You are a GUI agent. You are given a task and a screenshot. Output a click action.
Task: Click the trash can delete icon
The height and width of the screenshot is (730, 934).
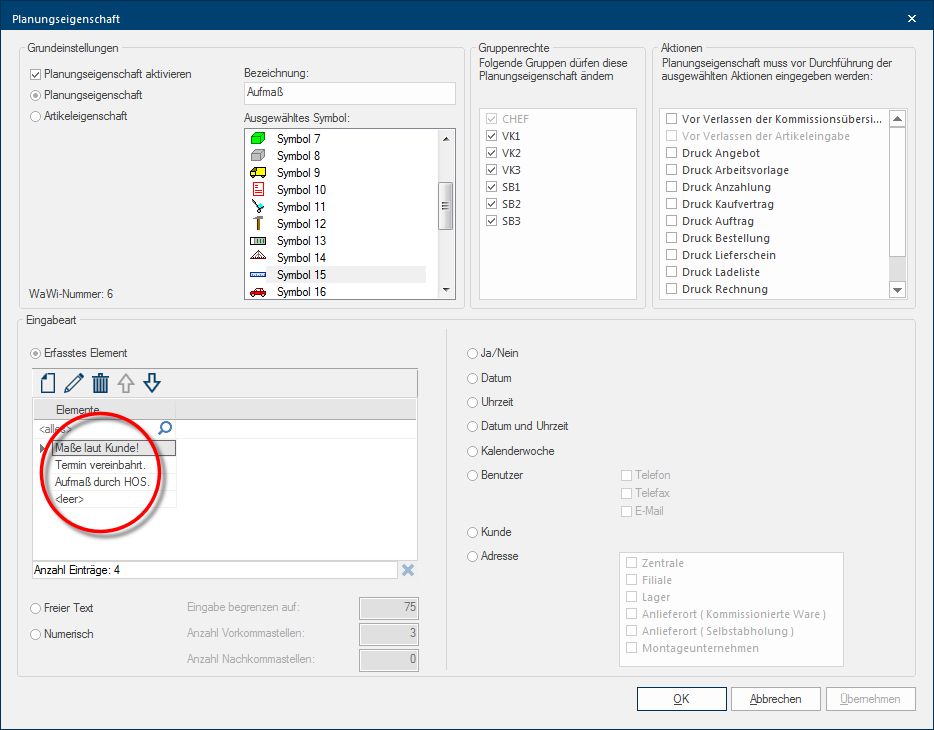pos(100,383)
